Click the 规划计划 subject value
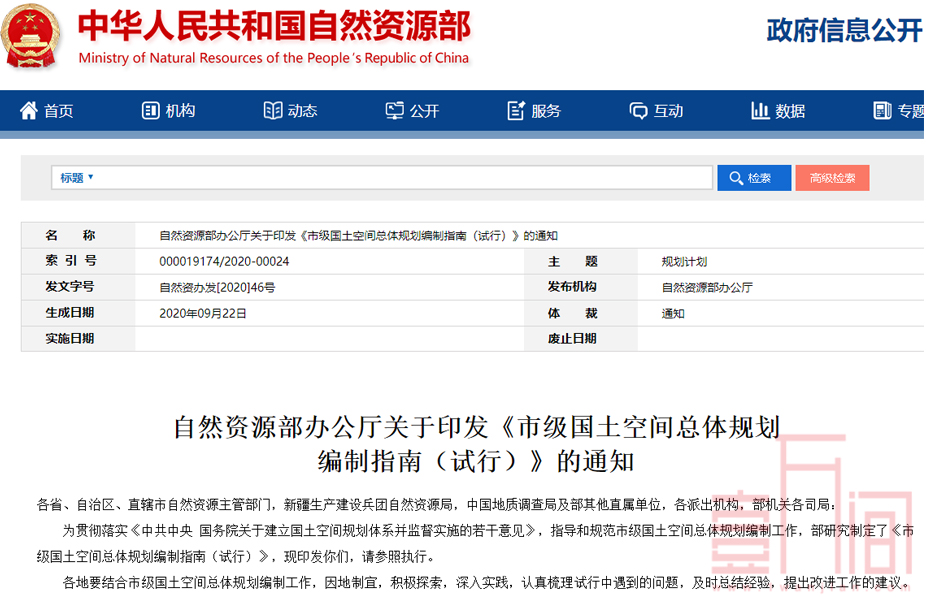 click(684, 262)
